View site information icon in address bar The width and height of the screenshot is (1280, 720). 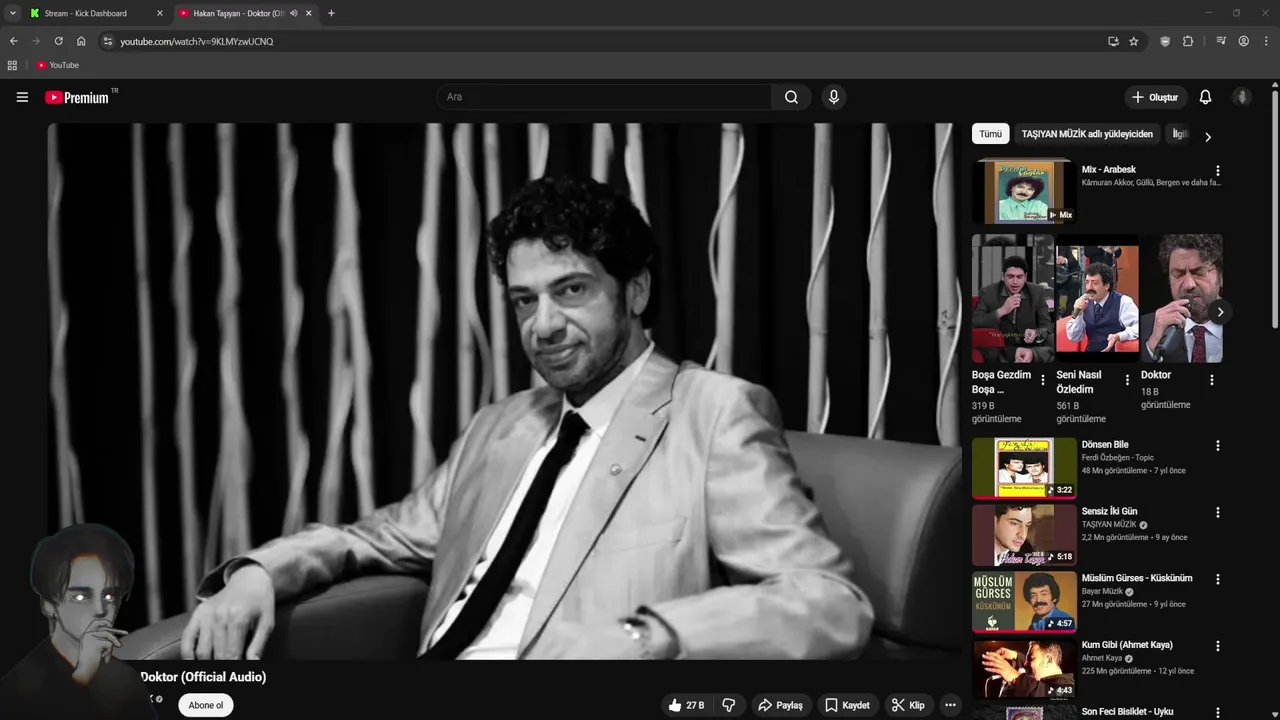[x=108, y=41]
